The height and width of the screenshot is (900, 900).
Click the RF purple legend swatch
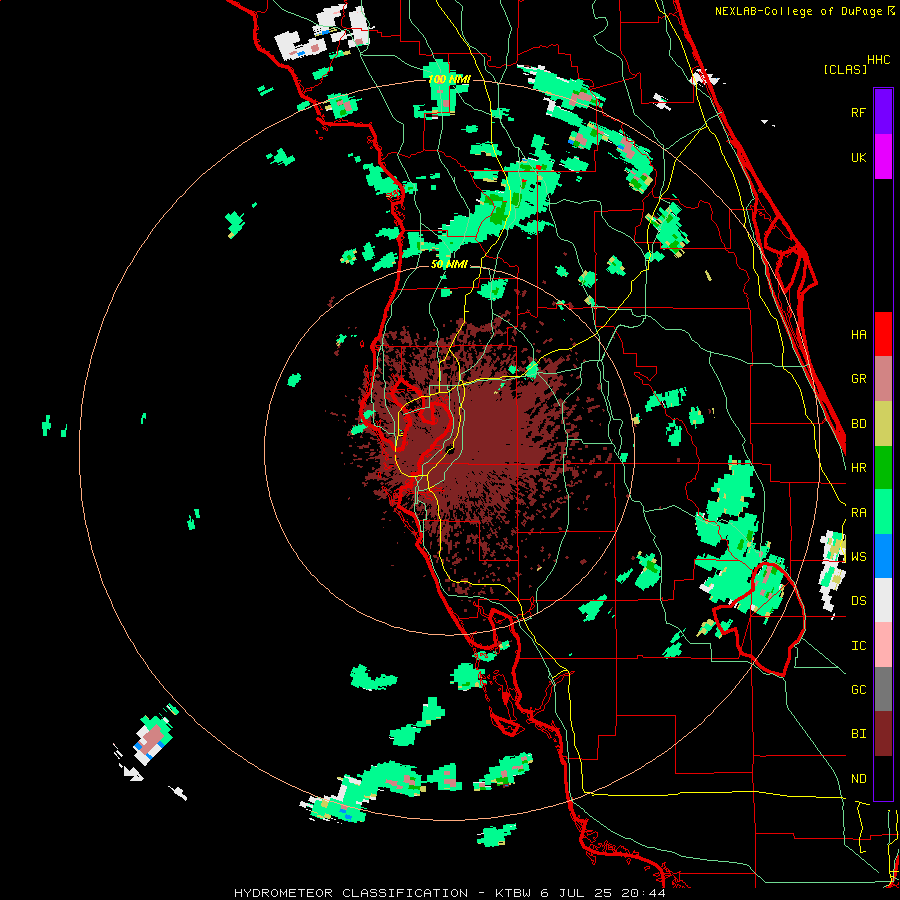(883, 112)
